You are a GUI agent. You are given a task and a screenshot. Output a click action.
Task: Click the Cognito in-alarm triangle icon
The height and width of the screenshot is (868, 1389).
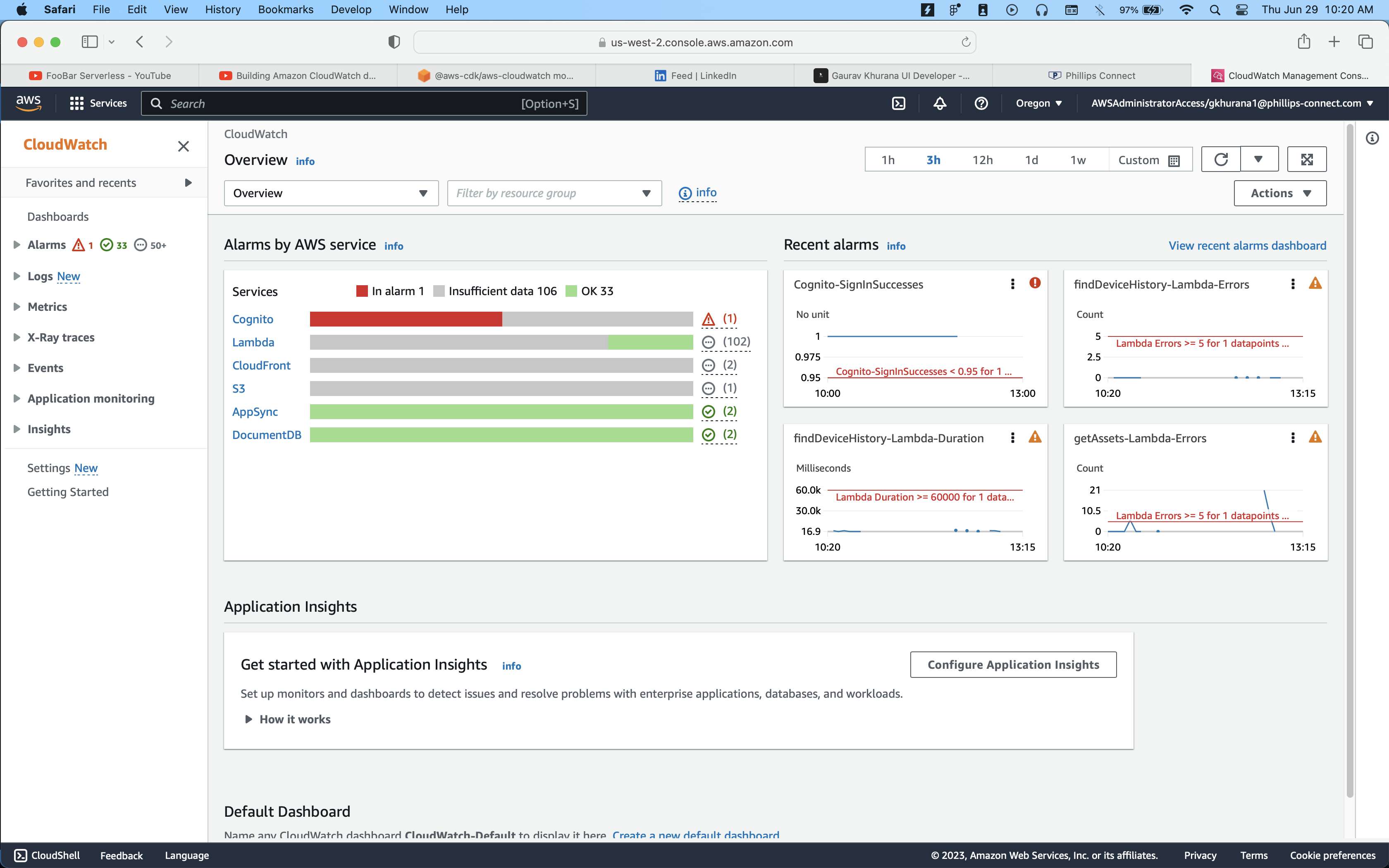[709, 319]
